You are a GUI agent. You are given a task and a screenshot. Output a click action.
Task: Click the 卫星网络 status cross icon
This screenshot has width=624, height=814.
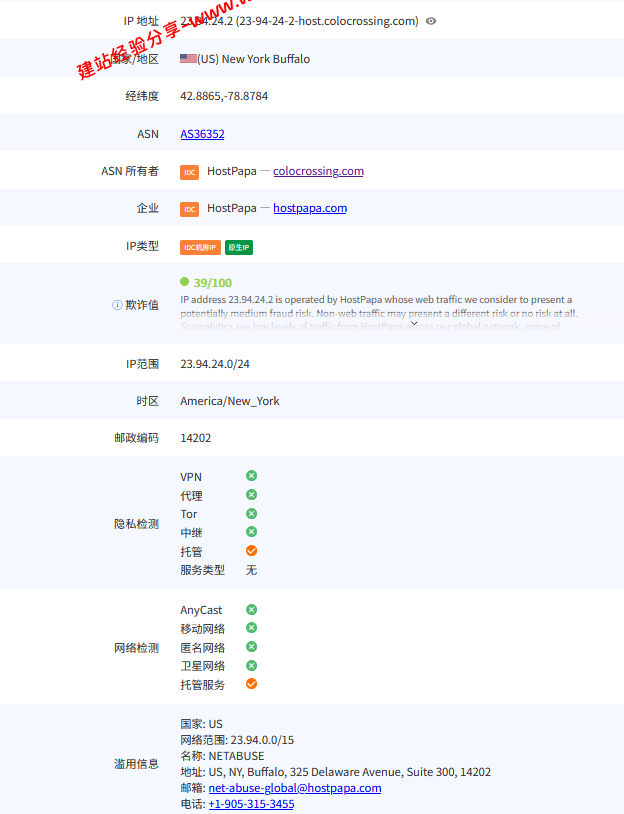(x=251, y=666)
